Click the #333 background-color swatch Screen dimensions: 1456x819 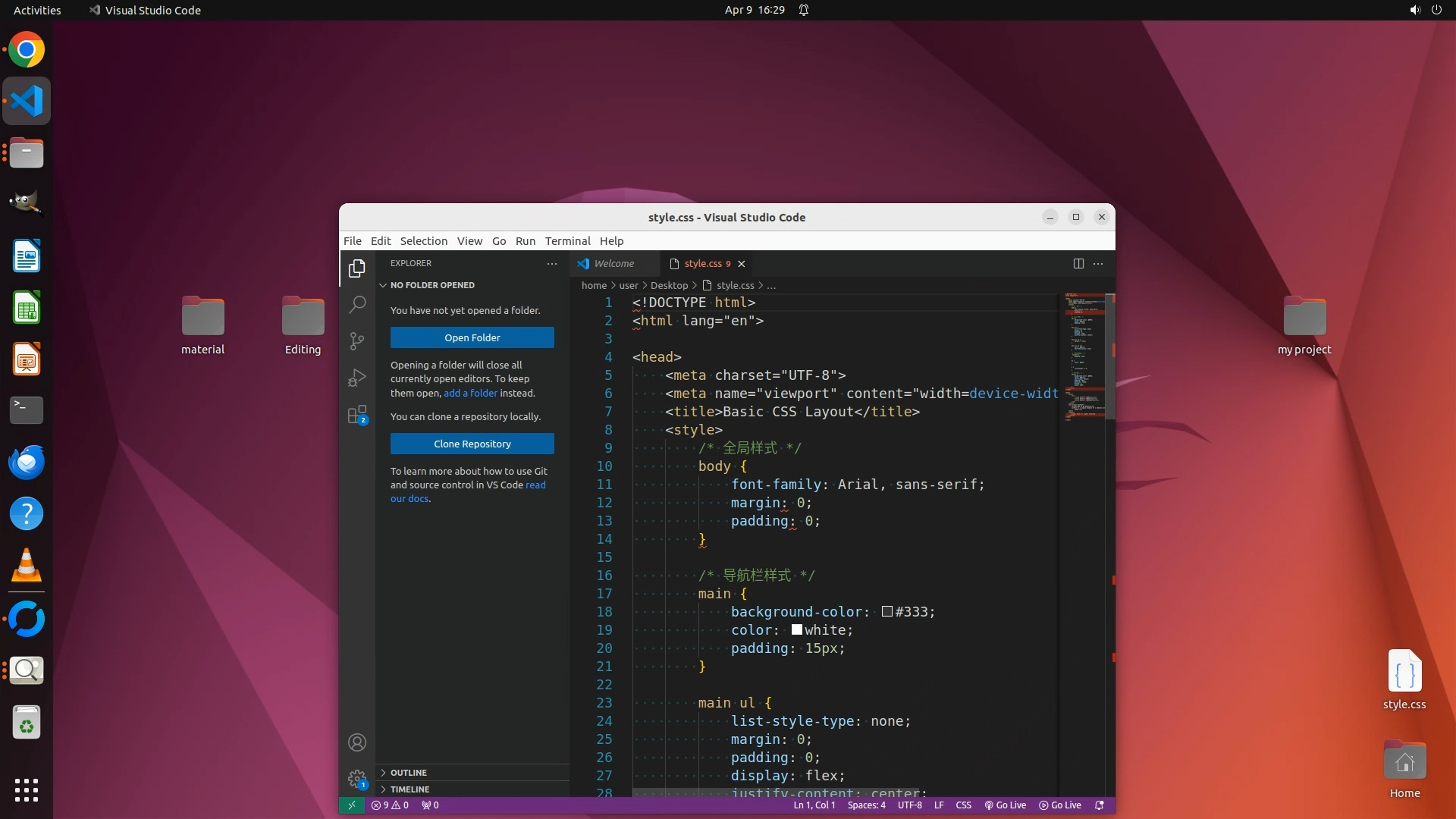[886, 612]
